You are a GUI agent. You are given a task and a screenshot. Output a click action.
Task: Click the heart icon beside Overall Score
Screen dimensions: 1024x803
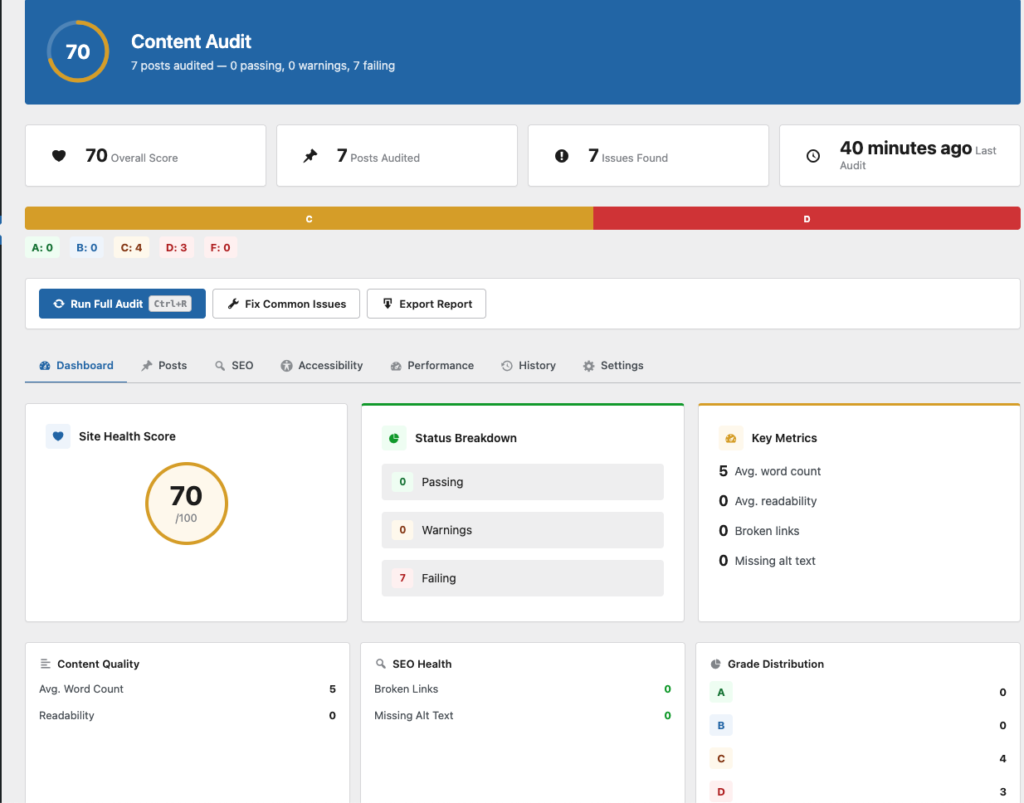click(59, 156)
